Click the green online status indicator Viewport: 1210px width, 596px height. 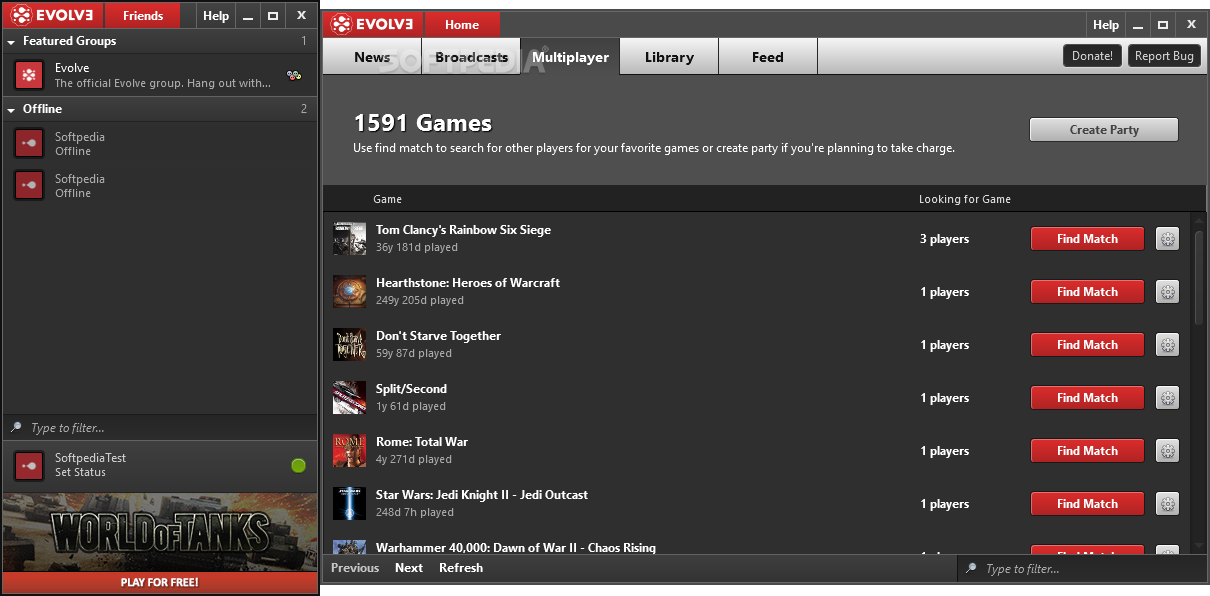point(298,465)
